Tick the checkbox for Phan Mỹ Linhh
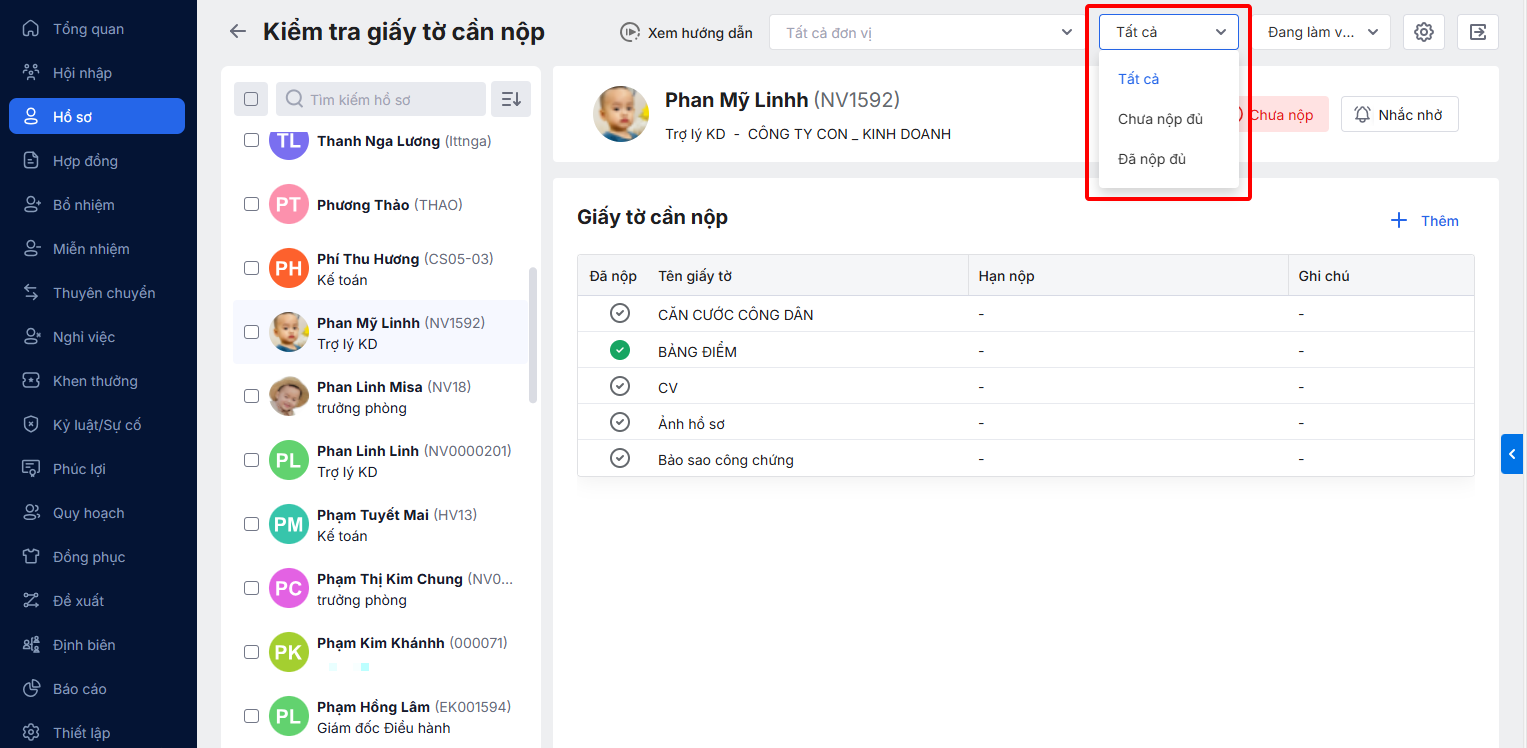This screenshot has width=1527, height=748. coord(252,332)
